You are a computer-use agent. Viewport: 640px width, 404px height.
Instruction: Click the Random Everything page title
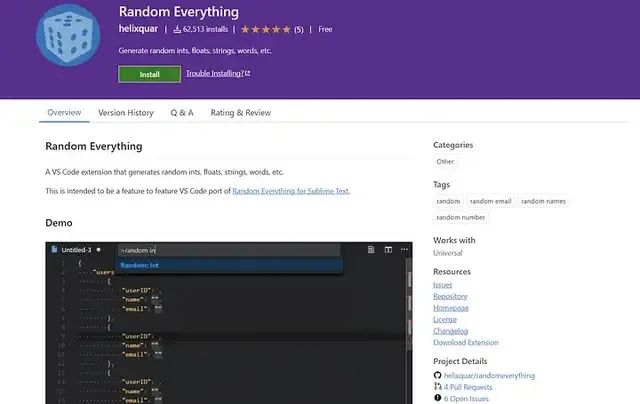179,12
